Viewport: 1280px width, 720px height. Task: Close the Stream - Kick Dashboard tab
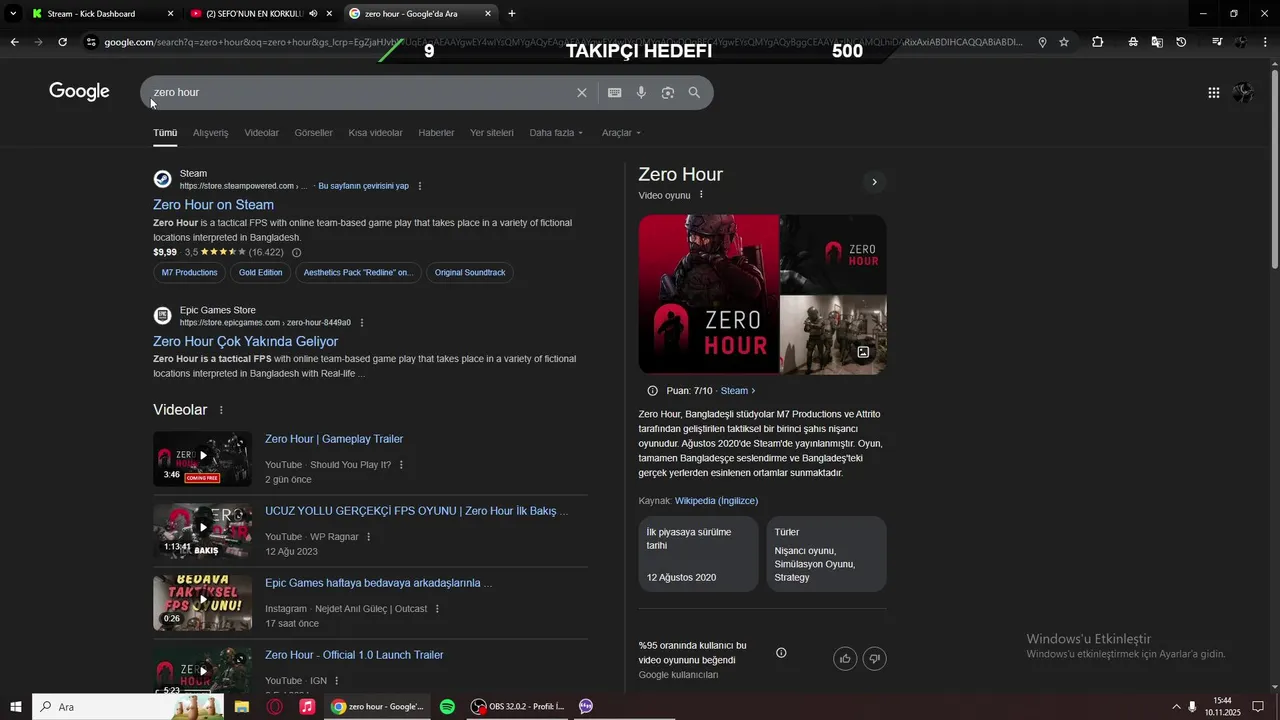(x=170, y=14)
